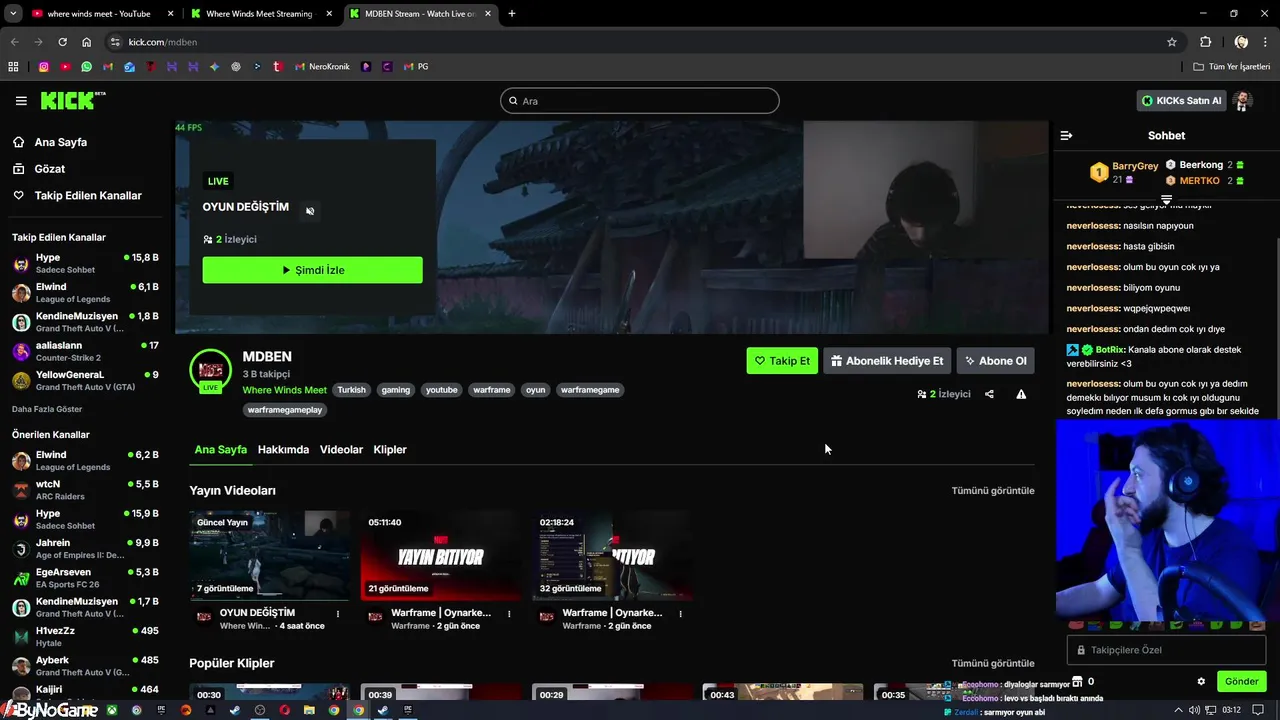Open the Güncel Yayın video thumbnail

pyautogui.click(x=269, y=555)
